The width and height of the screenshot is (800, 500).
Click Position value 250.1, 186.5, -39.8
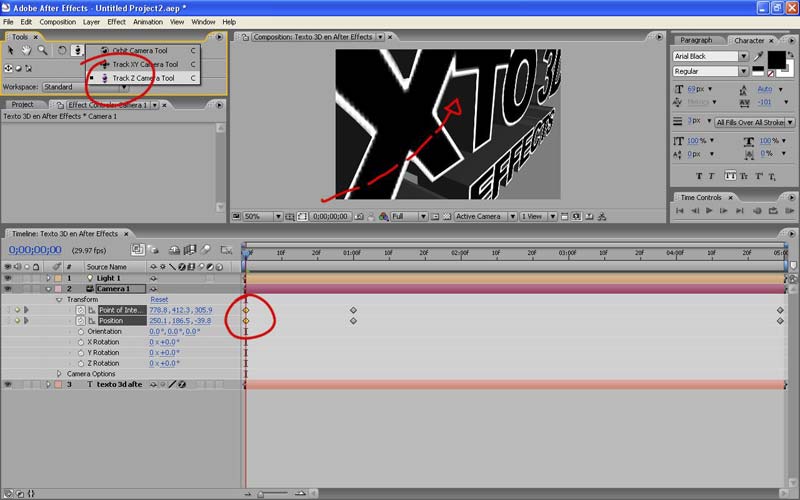[x=180, y=321]
